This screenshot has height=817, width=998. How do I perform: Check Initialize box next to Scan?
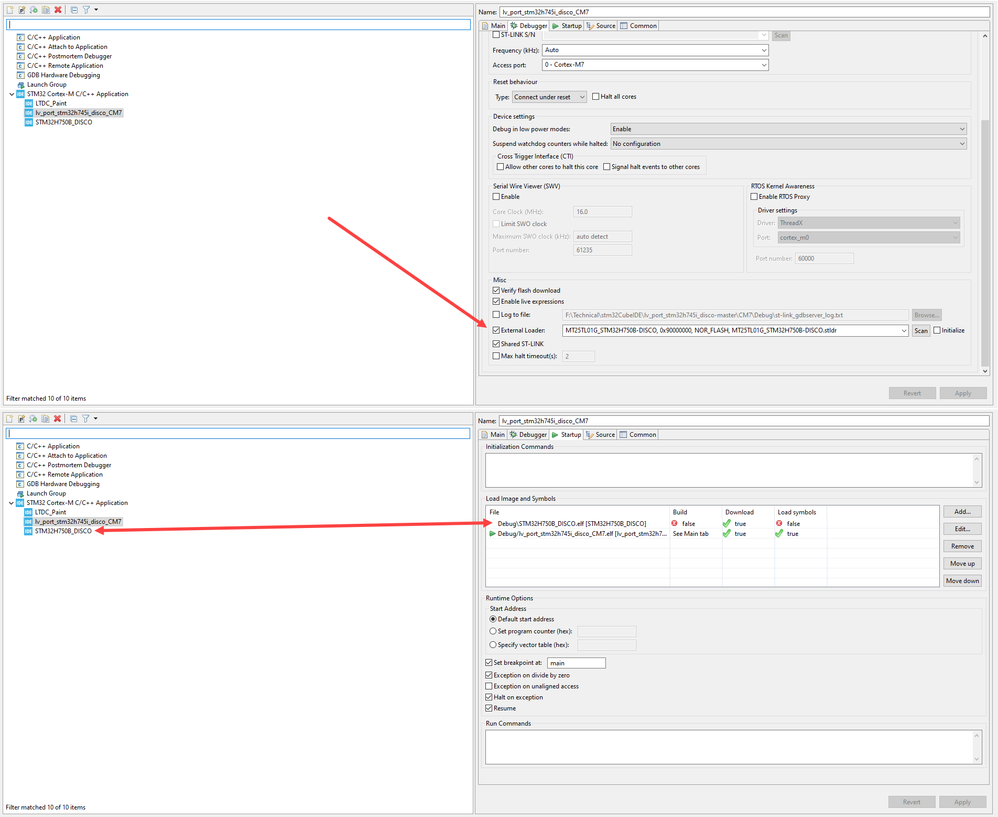937,330
